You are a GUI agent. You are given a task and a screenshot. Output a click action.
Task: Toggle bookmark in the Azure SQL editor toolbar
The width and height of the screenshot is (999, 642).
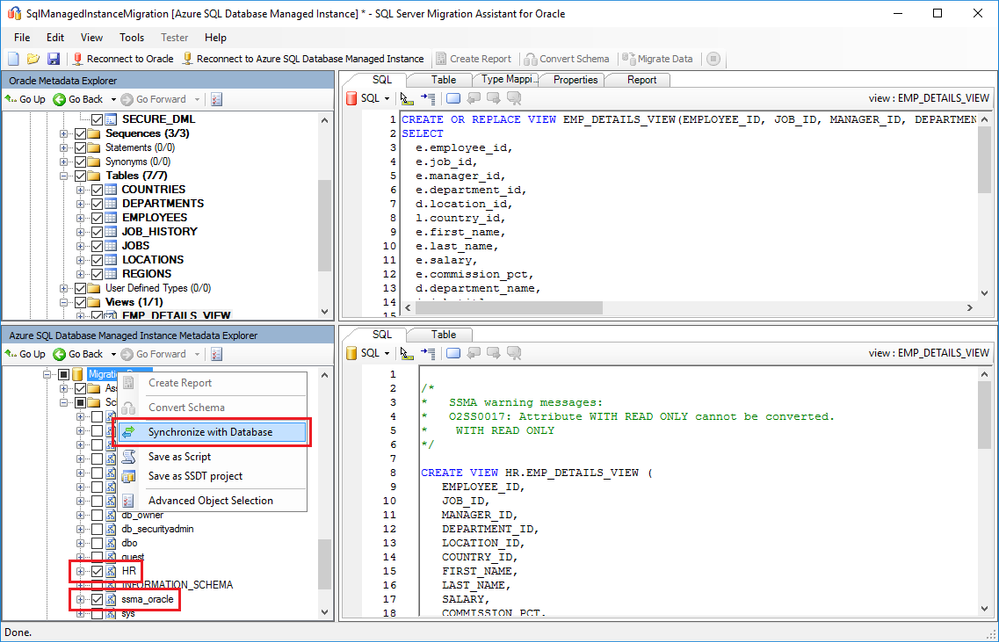click(x=453, y=353)
